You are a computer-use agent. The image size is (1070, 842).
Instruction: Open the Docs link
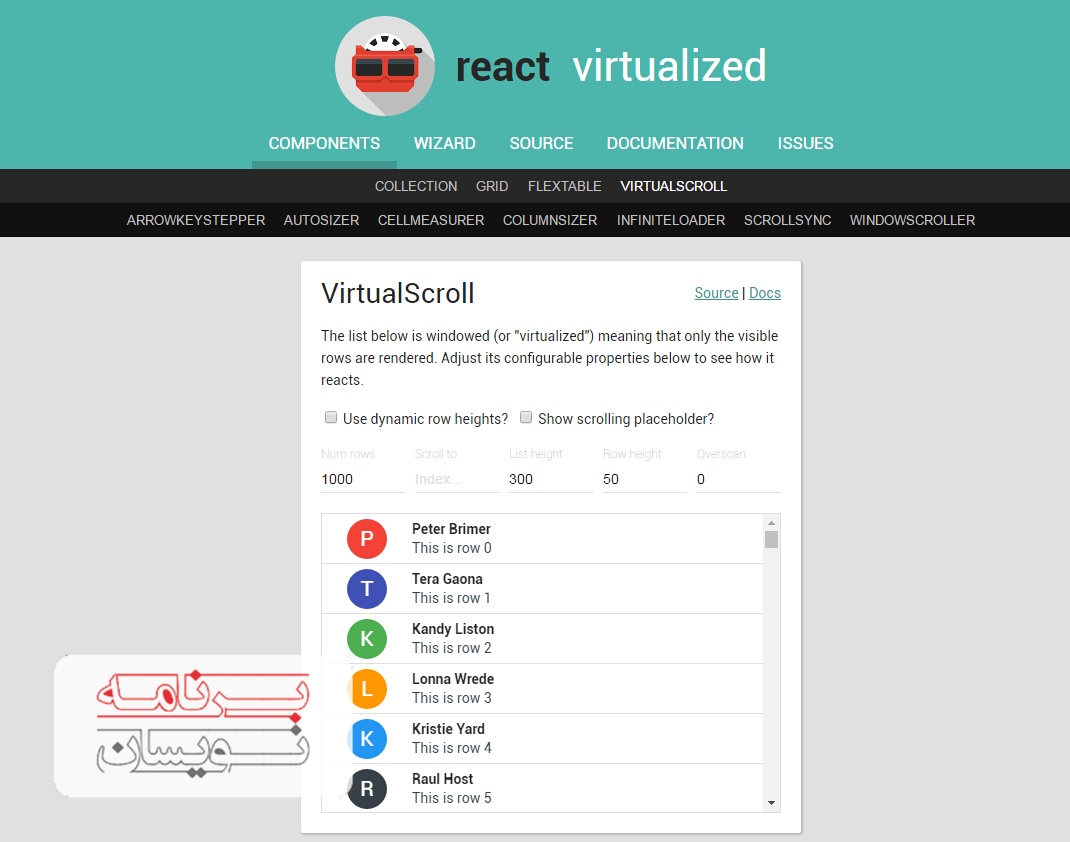[765, 293]
